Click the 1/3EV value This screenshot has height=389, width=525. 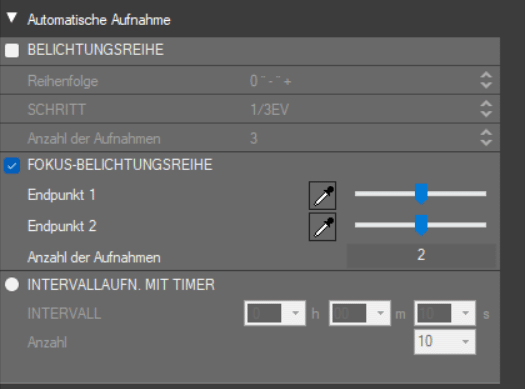pos(270,109)
